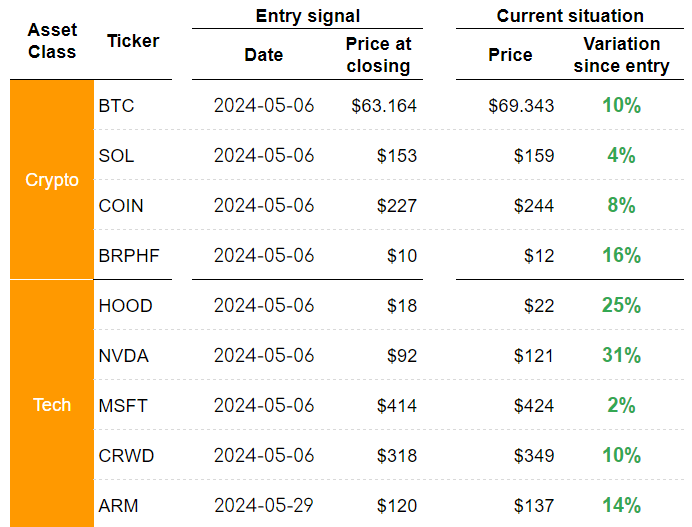Screen dimensions: 692x527
Task: Click the orange Tech asset class cell
Action: [51, 404]
